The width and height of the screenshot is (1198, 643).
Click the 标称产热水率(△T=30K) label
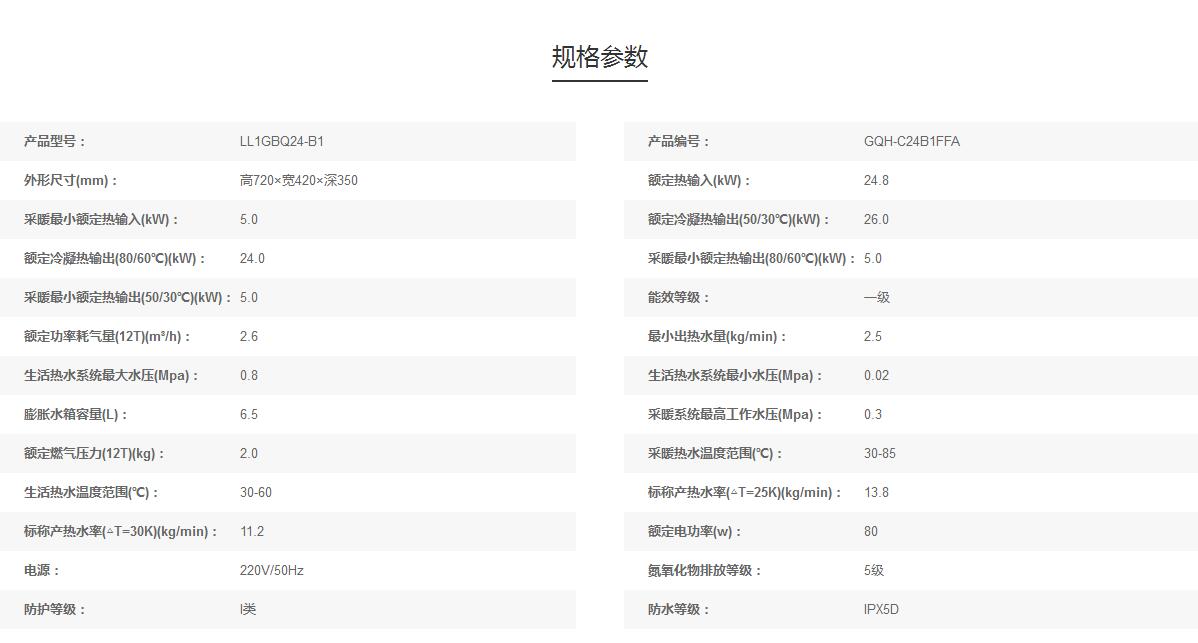(x=121, y=531)
